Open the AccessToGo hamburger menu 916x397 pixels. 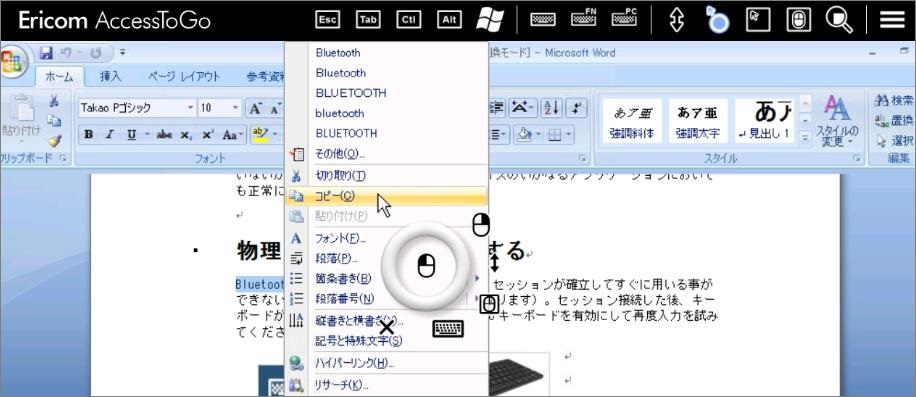pos(892,20)
